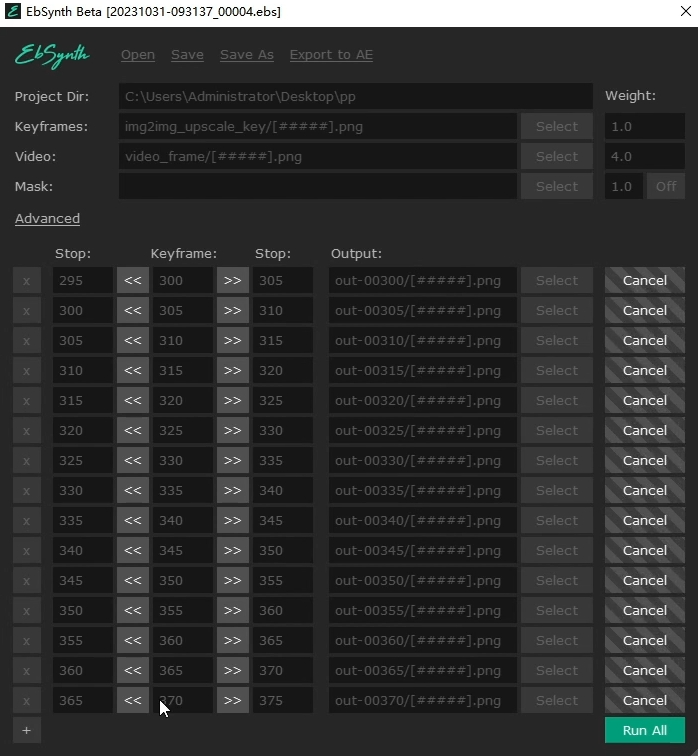Viewport: 698px width, 756px height.
Task: Click Select for output out-00320
Action: (557, 401)
